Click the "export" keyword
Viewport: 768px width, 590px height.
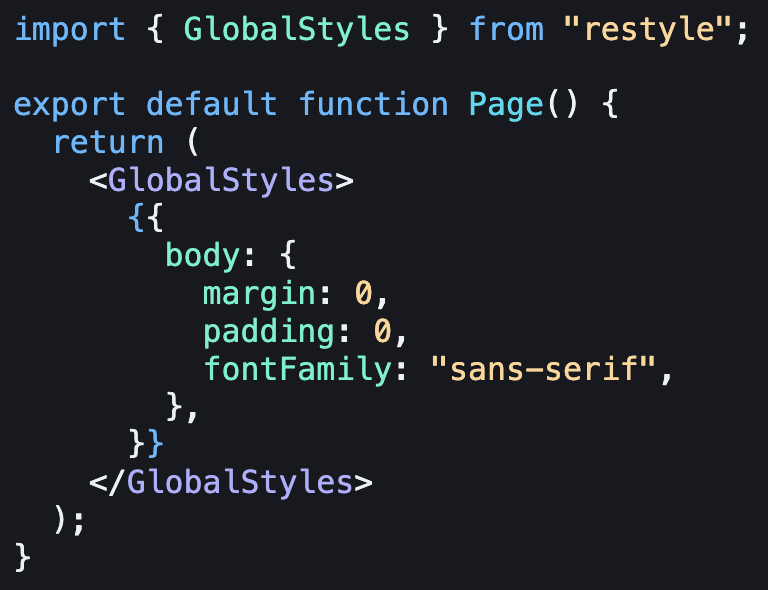70,106
